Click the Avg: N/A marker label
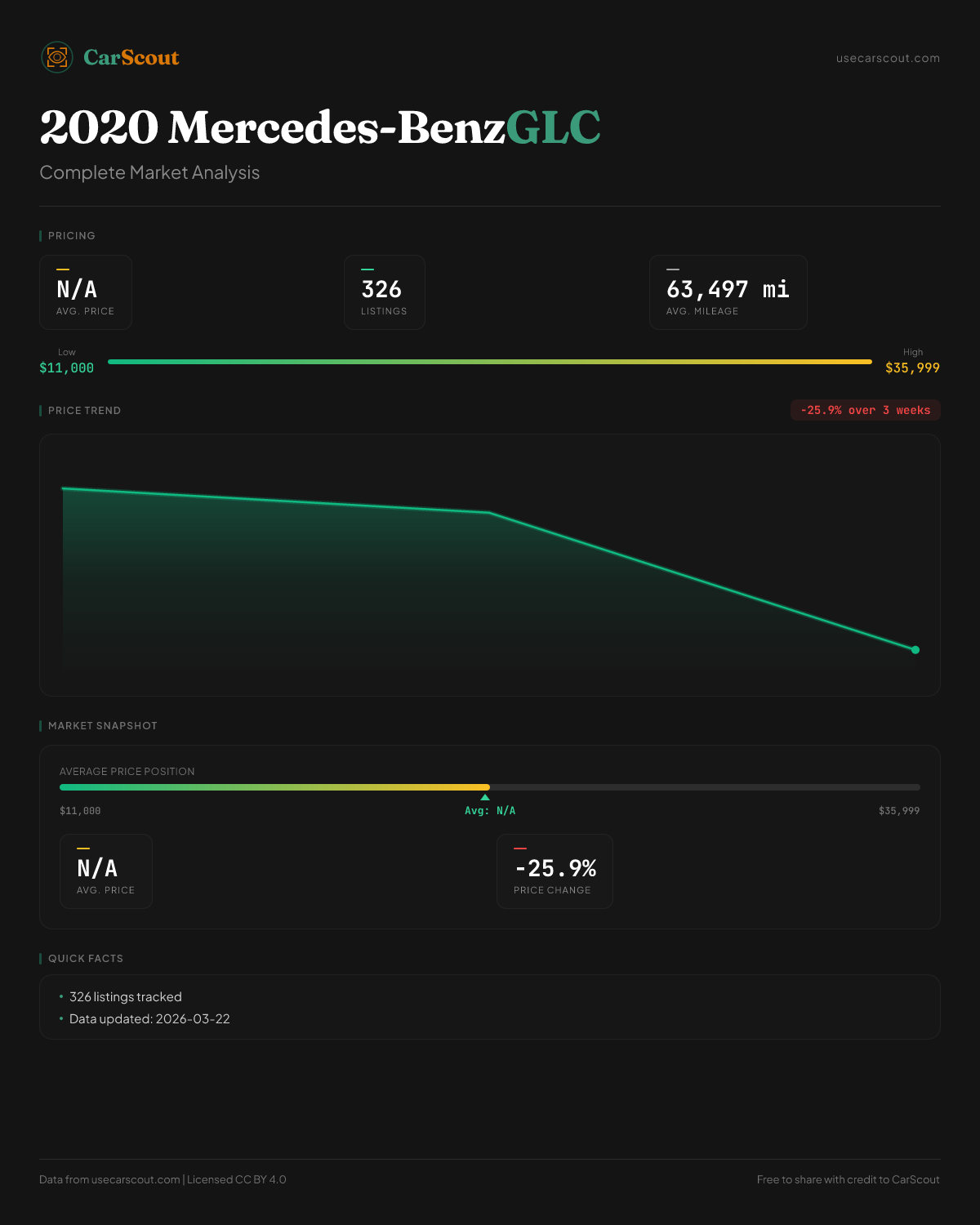The height and width of the screenshot is (1225, 980). pyautogui.click(x=490, y=811)
